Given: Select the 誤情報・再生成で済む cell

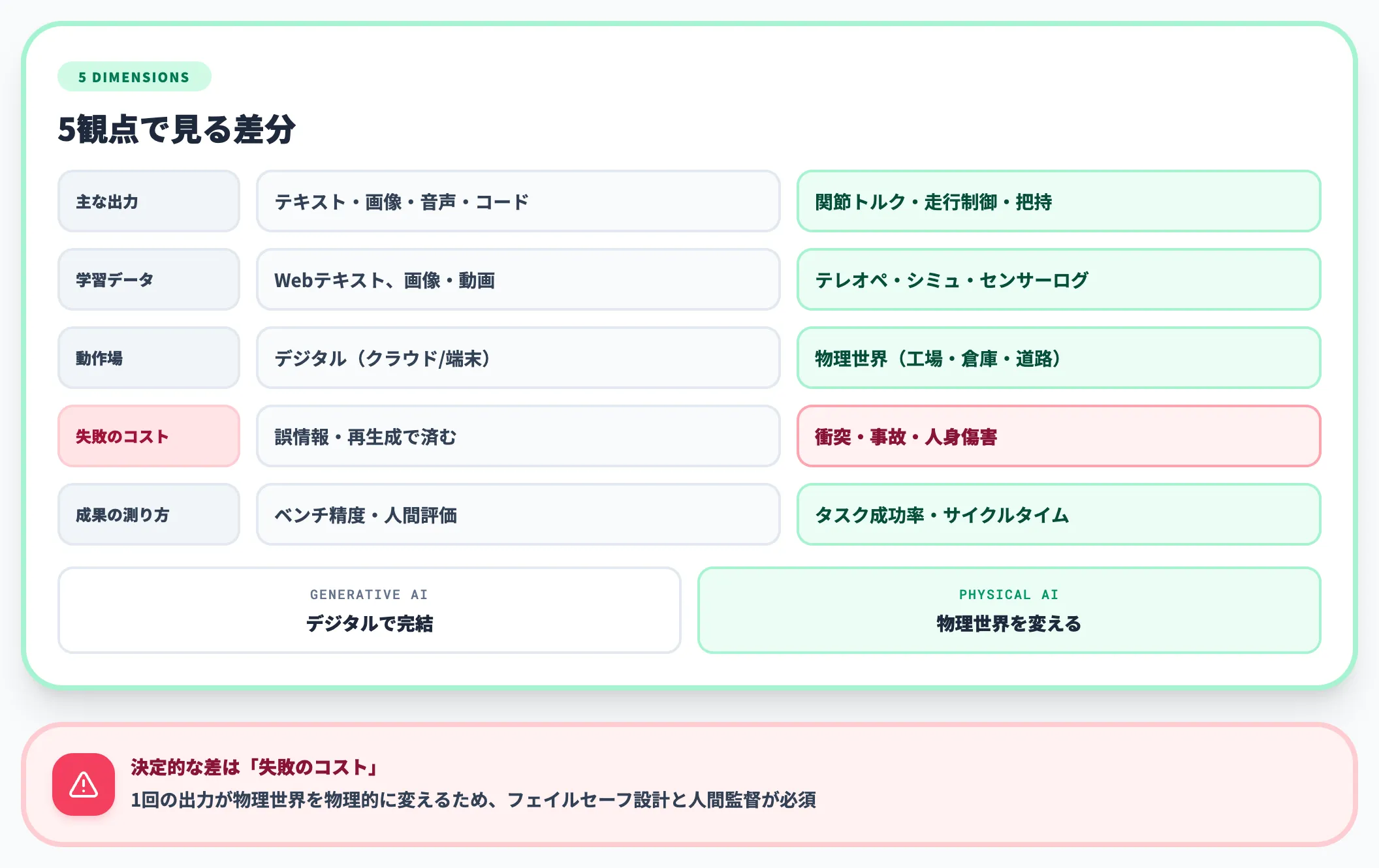Looking at the screenshot, I should 518,437.
